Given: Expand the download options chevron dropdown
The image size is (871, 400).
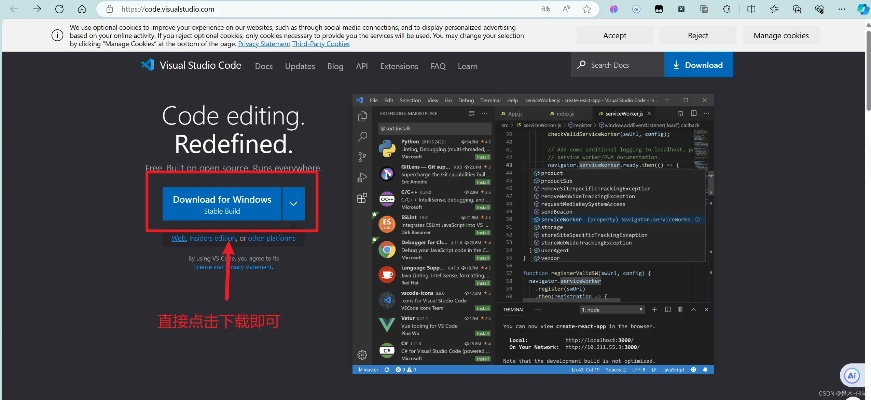Looking at the screenshot, I should (x=293, y=203).
